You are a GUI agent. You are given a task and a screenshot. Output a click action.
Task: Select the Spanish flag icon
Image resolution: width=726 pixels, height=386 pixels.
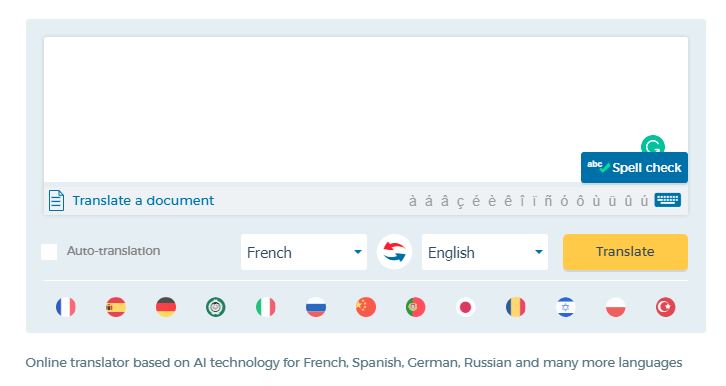tap(116, 307)
